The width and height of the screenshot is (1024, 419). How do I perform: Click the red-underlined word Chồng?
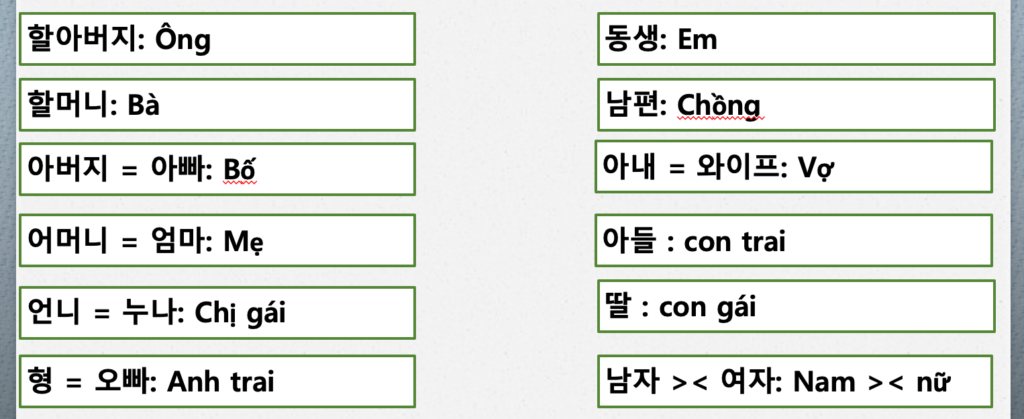tap(719, 104)
